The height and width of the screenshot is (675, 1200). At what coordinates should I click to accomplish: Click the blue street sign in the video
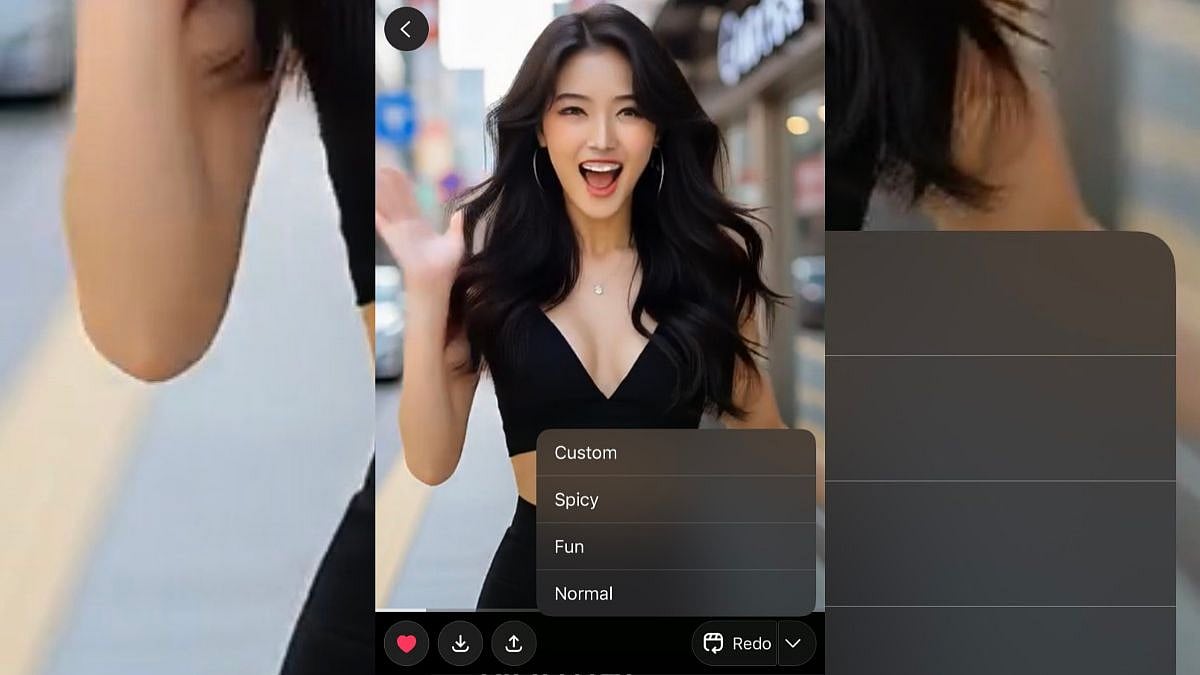tap(395, 118)
